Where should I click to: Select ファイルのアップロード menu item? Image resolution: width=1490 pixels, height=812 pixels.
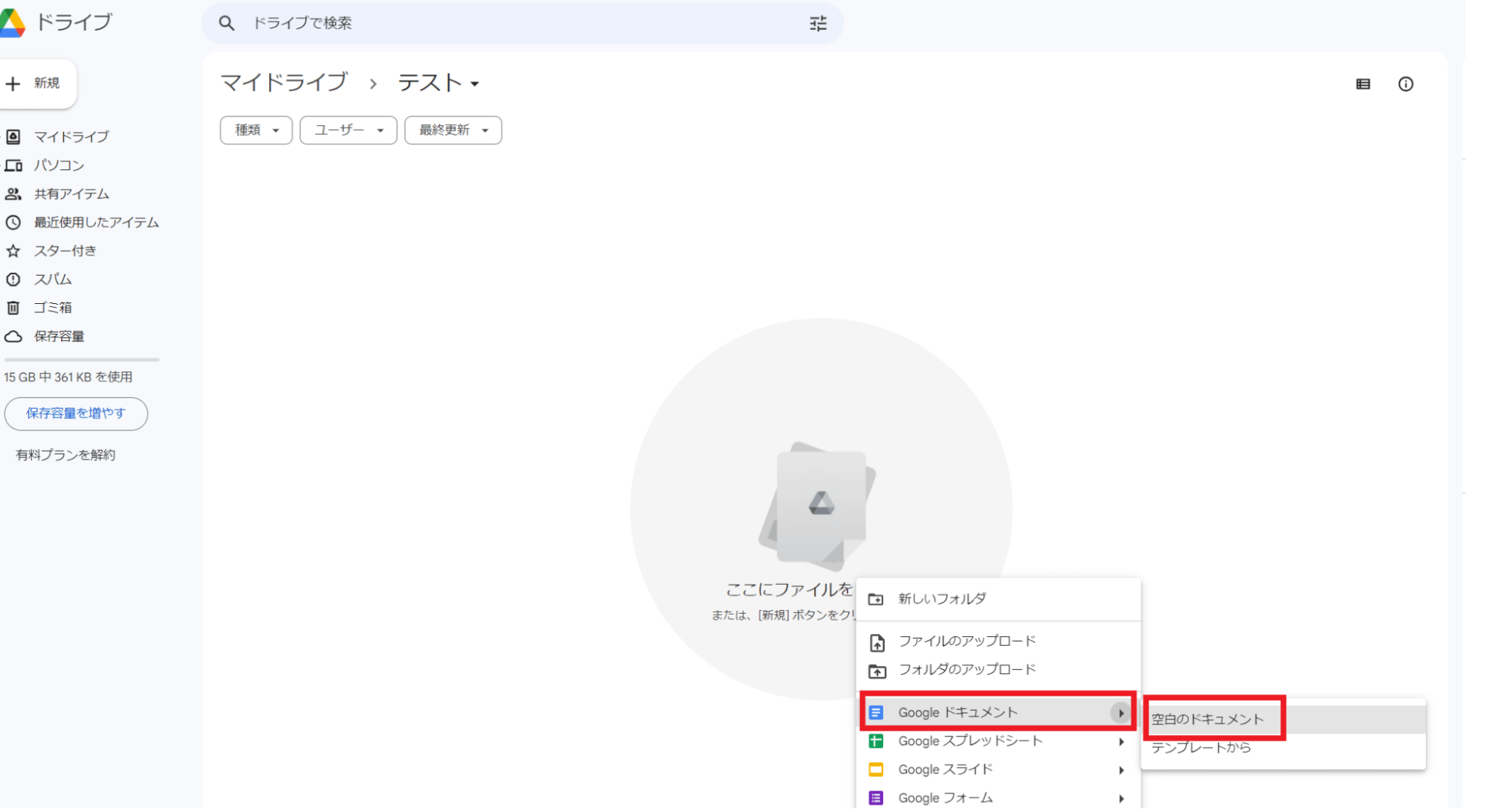[x=967, y=641]
